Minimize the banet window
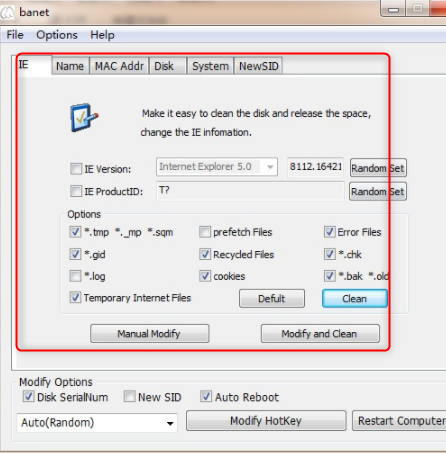Screen dimensions: 446x453 393,9
